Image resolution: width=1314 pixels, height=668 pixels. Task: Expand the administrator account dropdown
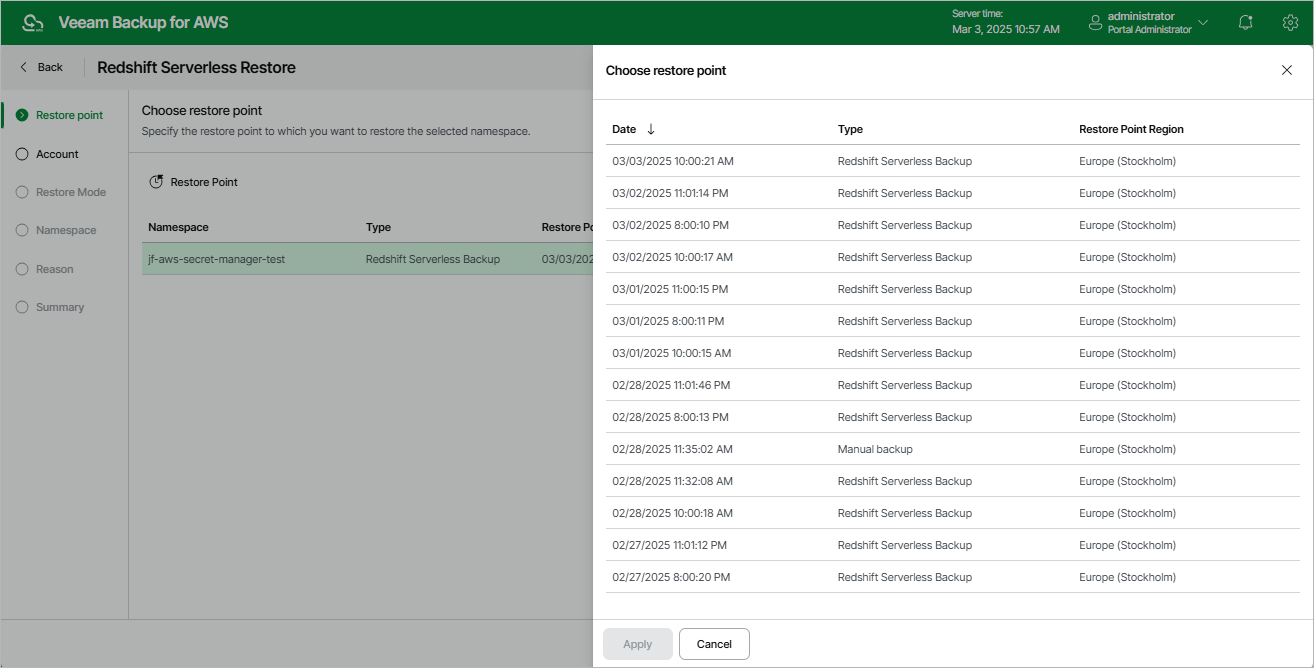tap(1203, 23)
